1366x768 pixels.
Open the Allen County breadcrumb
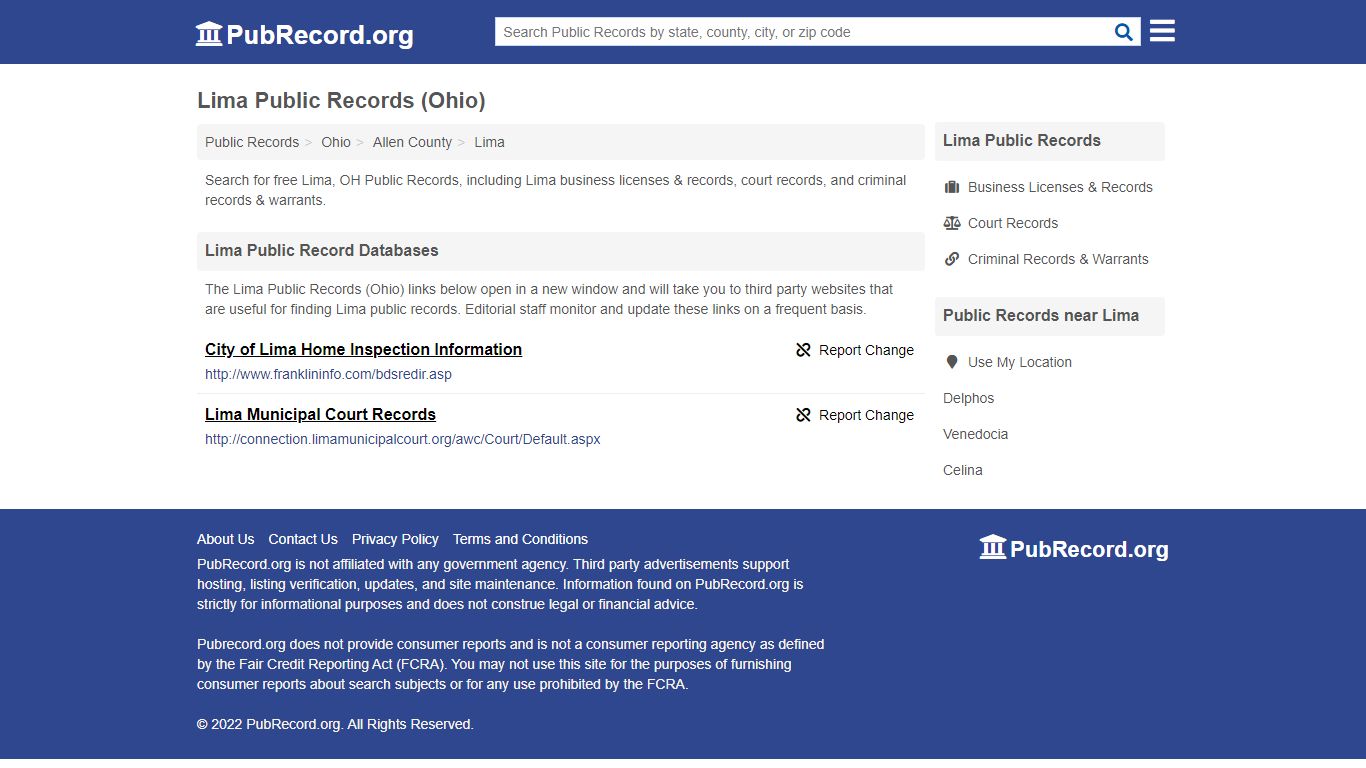click(412, 142)
